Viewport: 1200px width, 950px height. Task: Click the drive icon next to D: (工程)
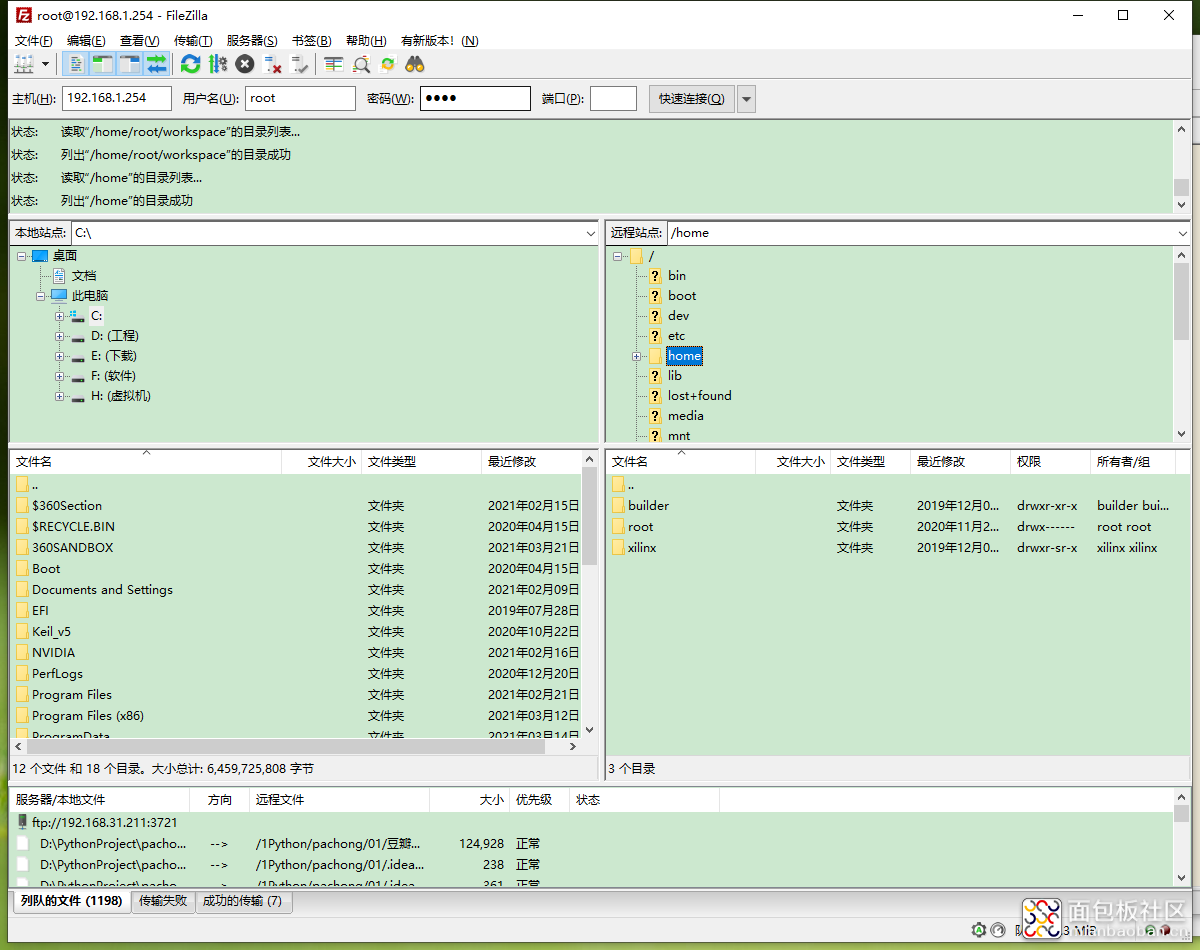(77, 336)
